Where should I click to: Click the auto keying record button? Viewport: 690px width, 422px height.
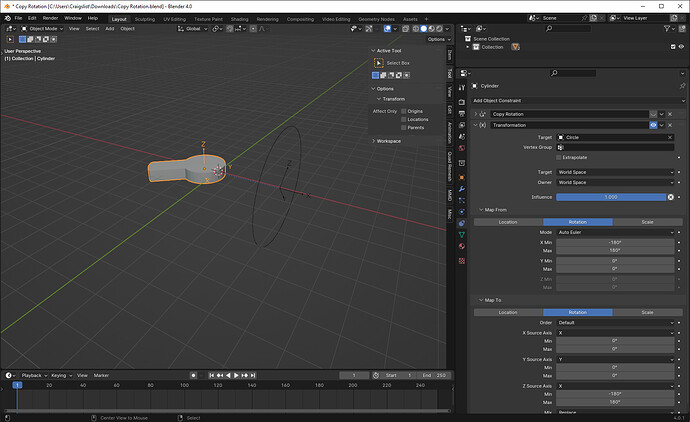193,375
